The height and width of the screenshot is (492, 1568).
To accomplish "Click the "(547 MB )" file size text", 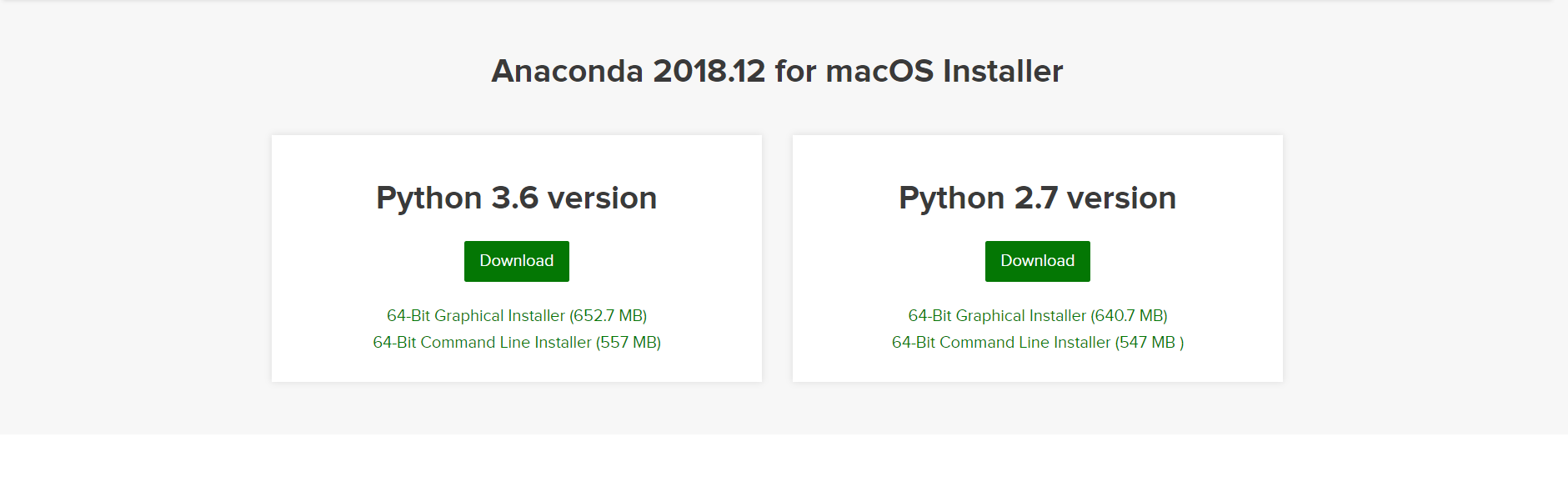I will [x=1150, y=343].
